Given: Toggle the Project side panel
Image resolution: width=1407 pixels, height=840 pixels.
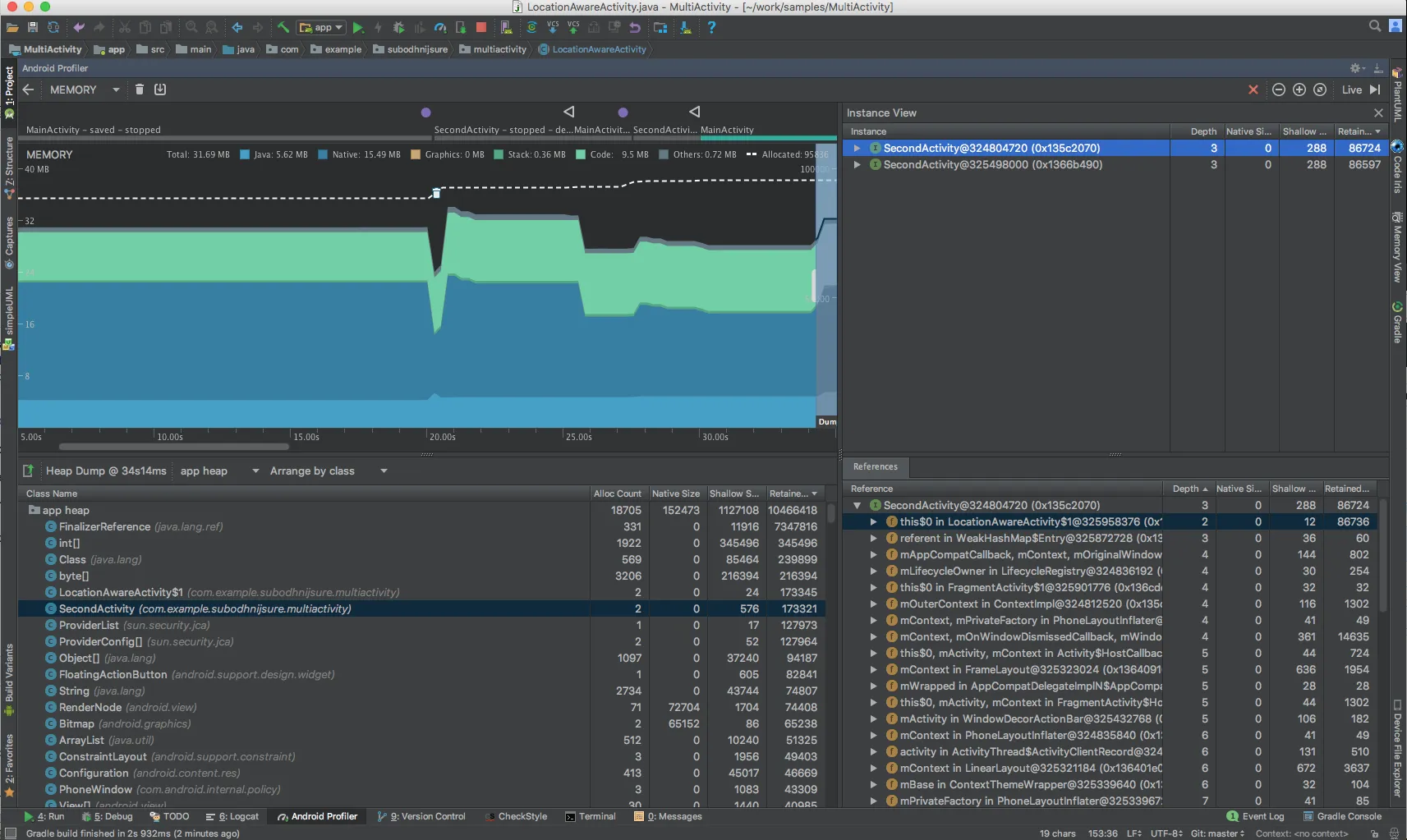Looking at the screenshot, I should pyautogui.click(x=9, y=86).
